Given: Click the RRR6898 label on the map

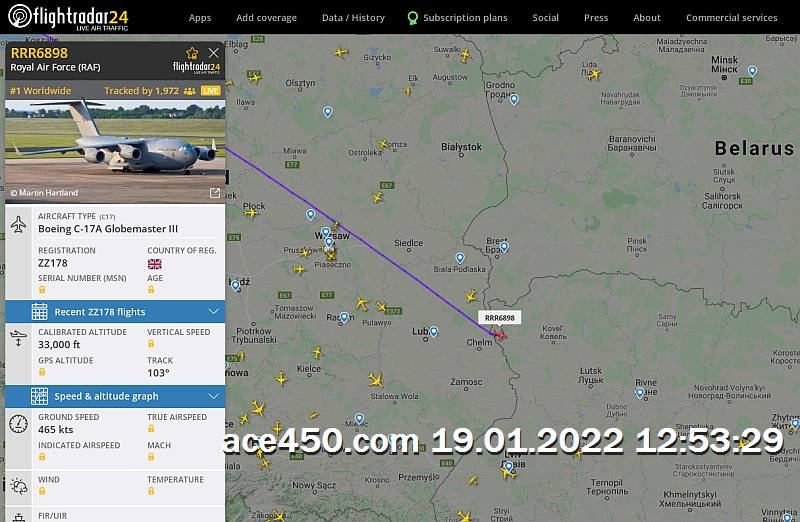Looking at the screenshot, I should pos(499,317).
